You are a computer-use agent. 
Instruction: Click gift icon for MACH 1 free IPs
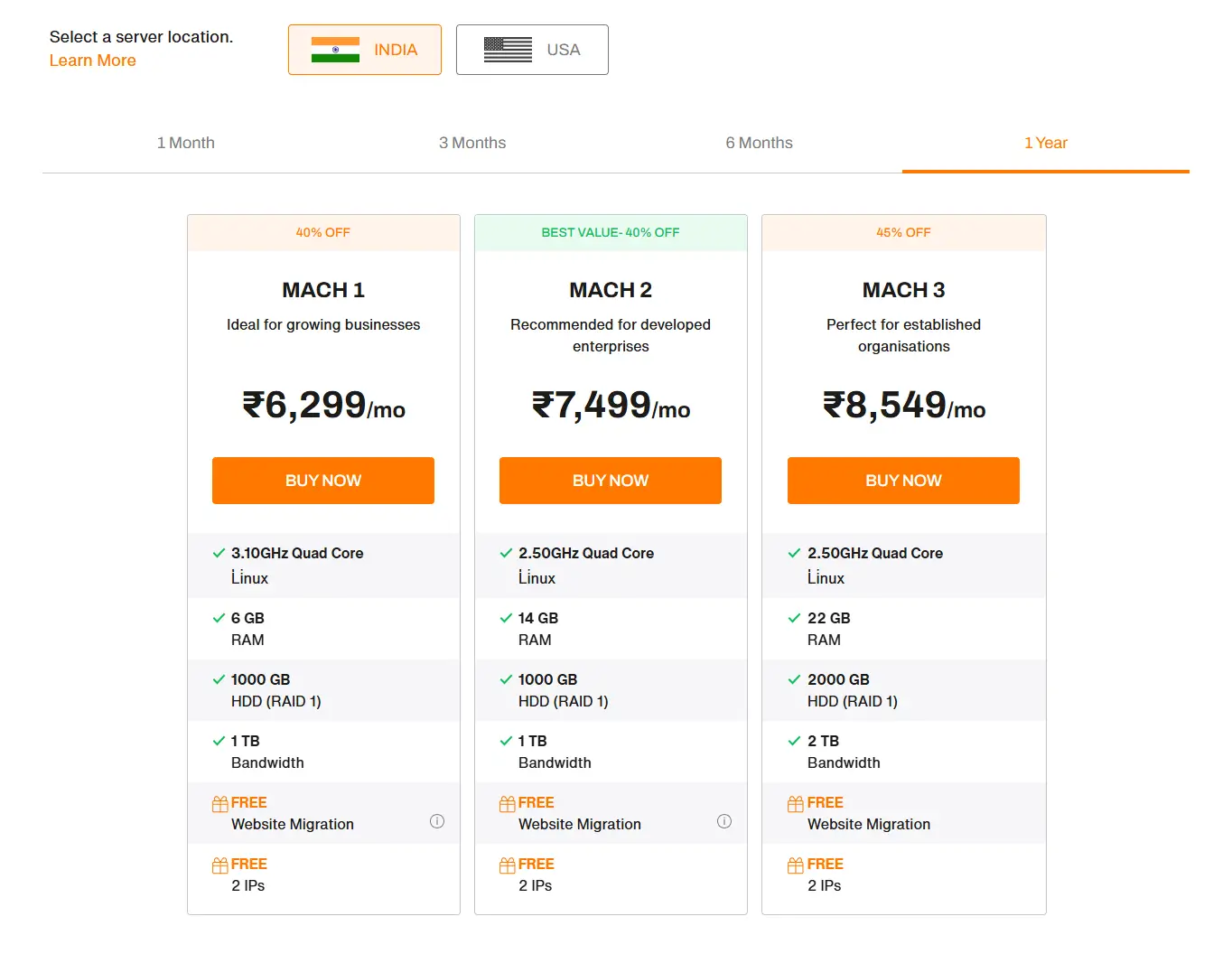(219, 865)
